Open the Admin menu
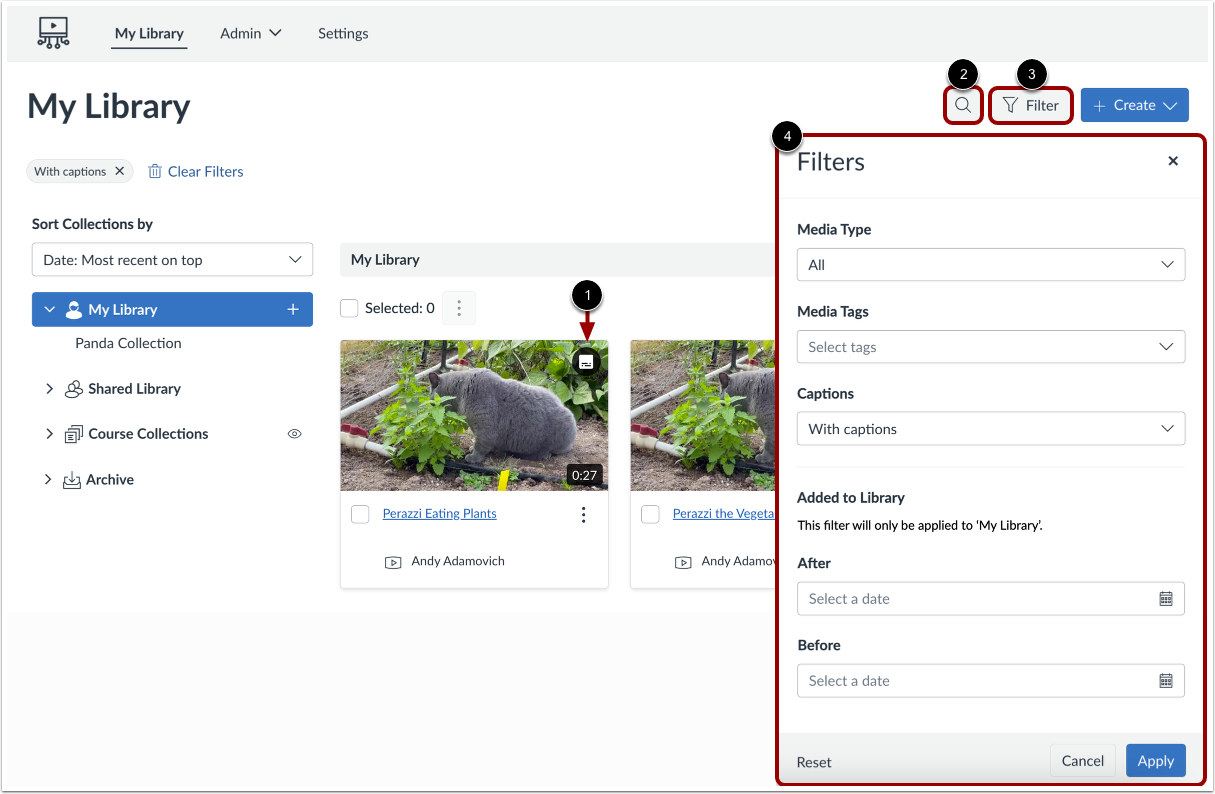The image size is (1215, 794). point(251,33)
